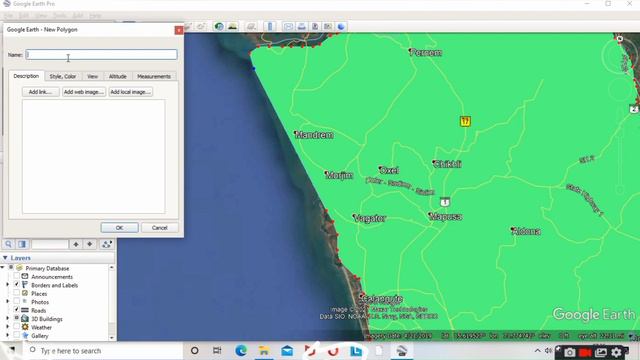Close the New Polygon dialog with red X
Image resolution: width=640 pixels, height=360 pixels.
click(x=179, y=30)
